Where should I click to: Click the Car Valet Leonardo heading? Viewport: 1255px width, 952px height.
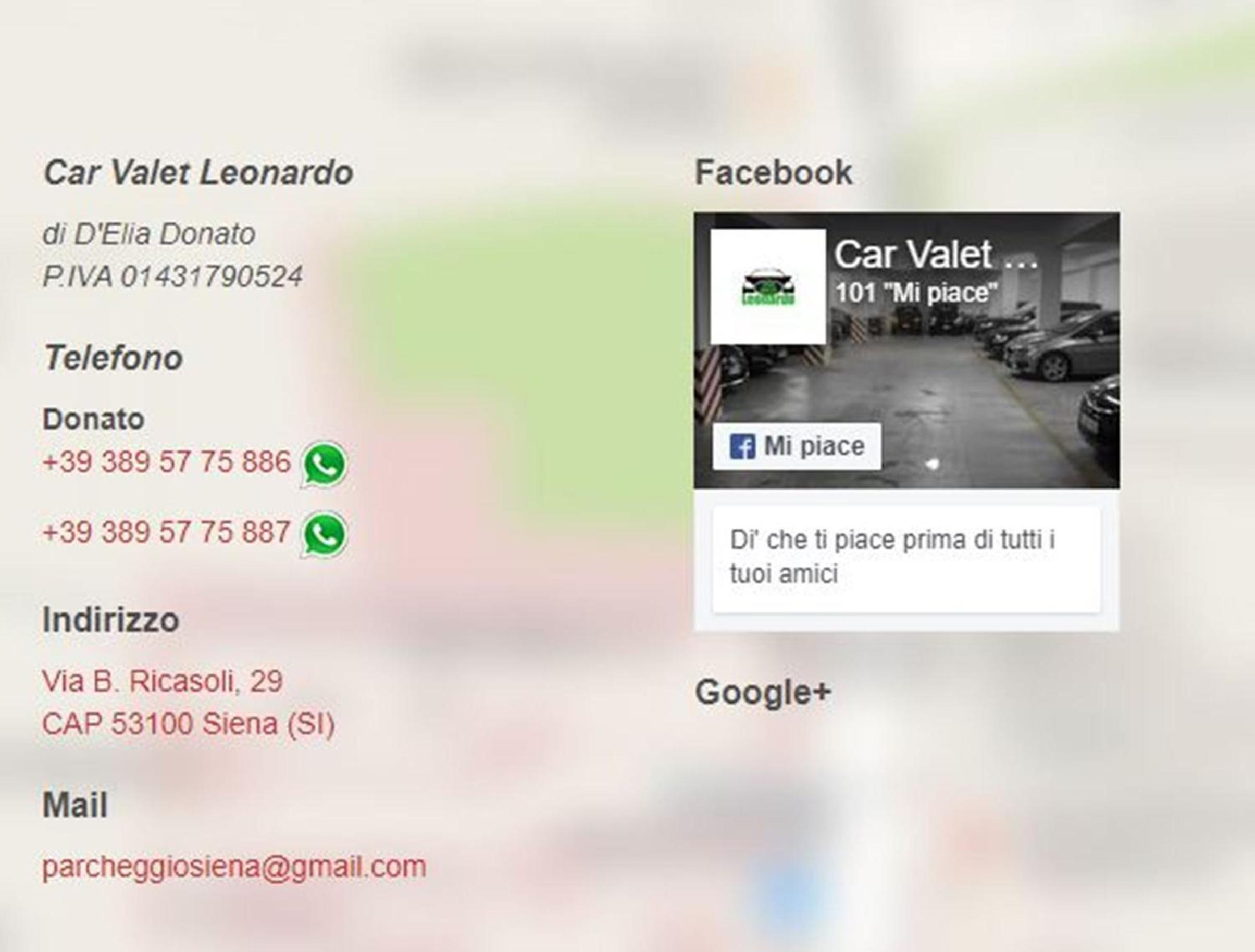(x=198, y=172)
